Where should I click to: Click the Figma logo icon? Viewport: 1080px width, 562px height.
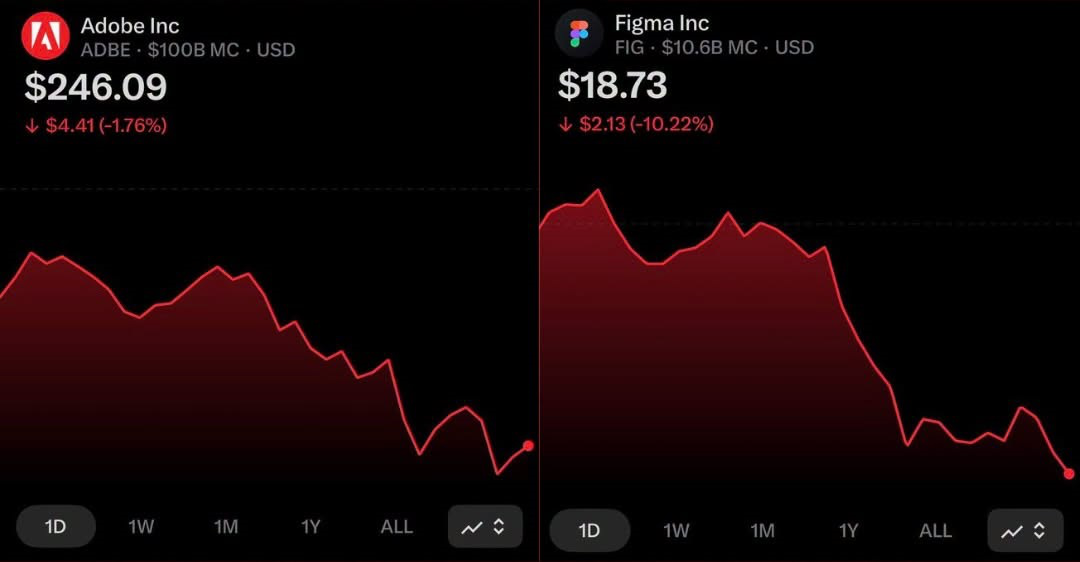pos(579,34)
